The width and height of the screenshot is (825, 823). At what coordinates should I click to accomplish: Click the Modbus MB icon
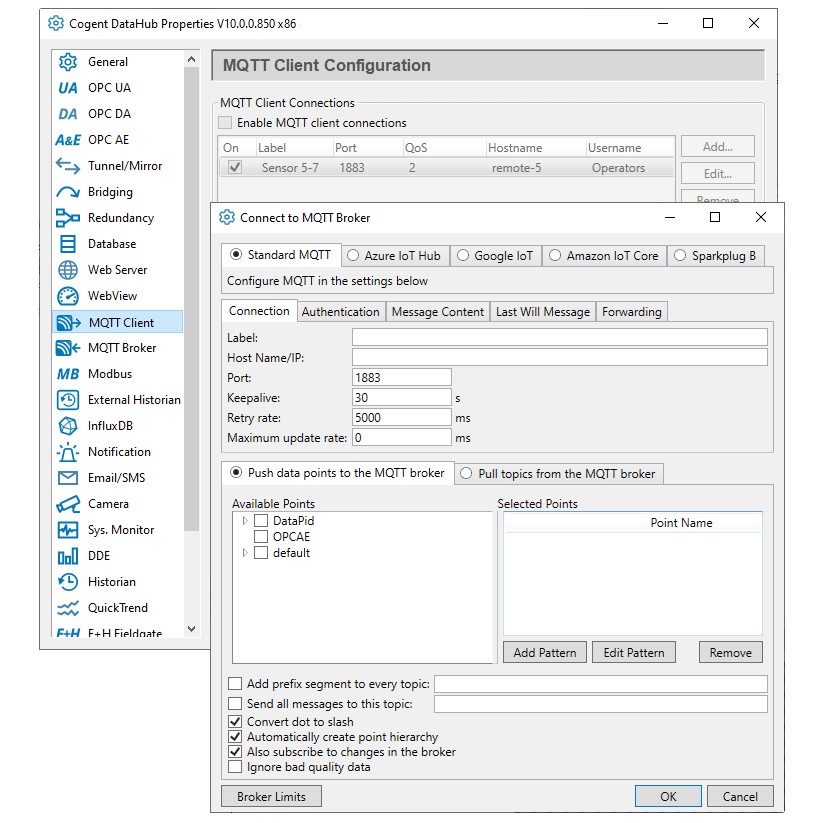[x=68, y=374]
